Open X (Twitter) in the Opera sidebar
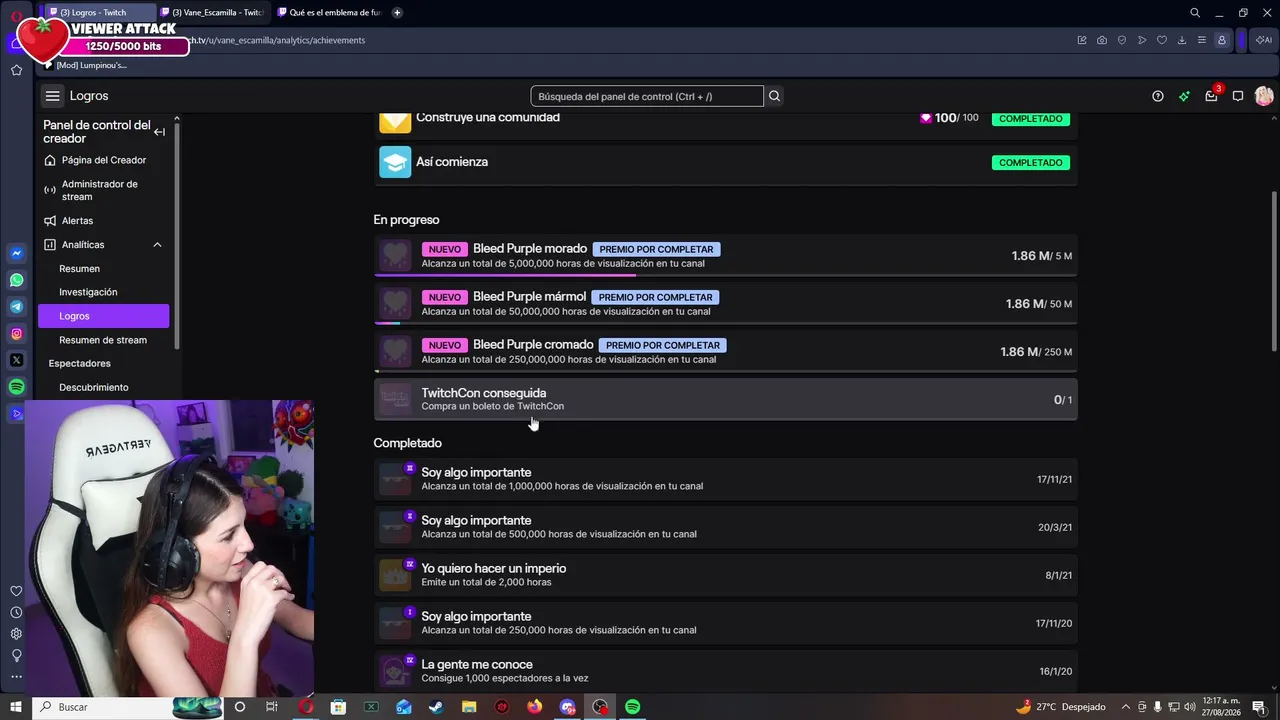This screenshot has height=720, width=1280. (16, 360)
